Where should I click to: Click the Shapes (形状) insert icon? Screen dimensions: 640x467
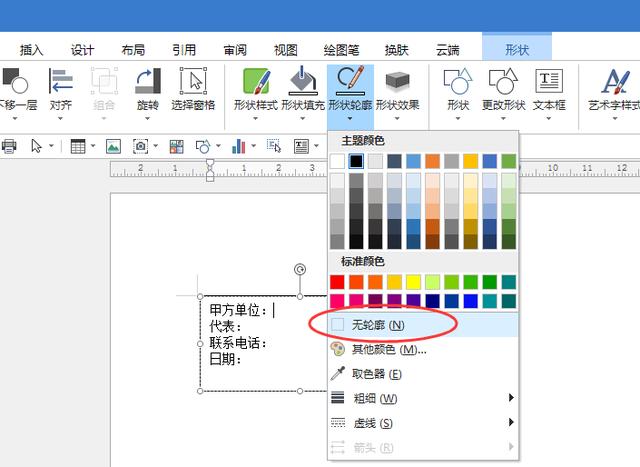458,81
